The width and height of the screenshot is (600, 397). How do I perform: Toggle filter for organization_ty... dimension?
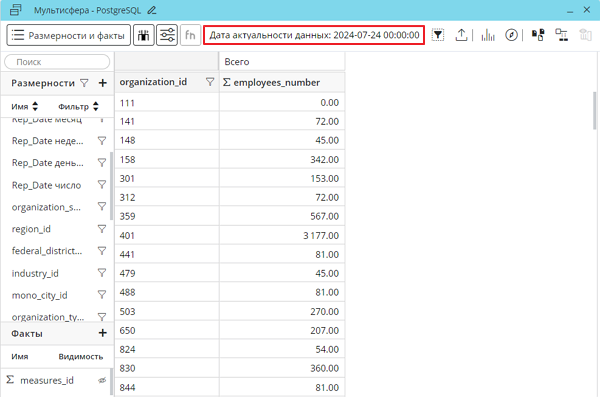pyautogui.click(x=101, y=317)
